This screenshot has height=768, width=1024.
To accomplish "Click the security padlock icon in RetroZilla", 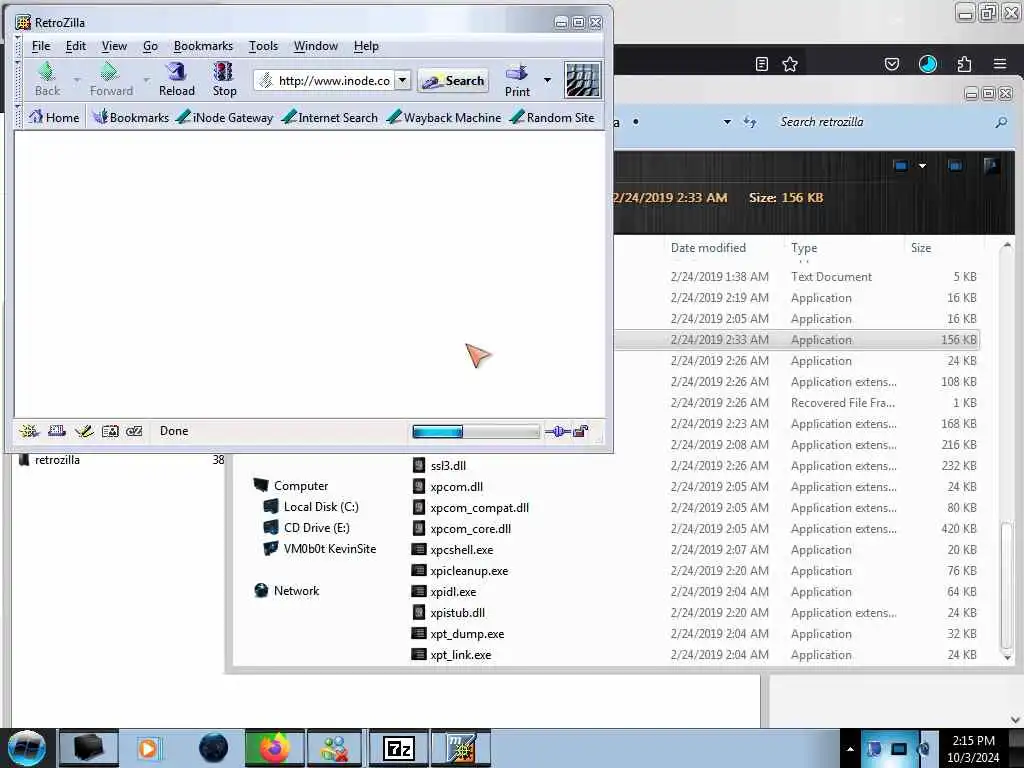I will [x=581, y=431].
